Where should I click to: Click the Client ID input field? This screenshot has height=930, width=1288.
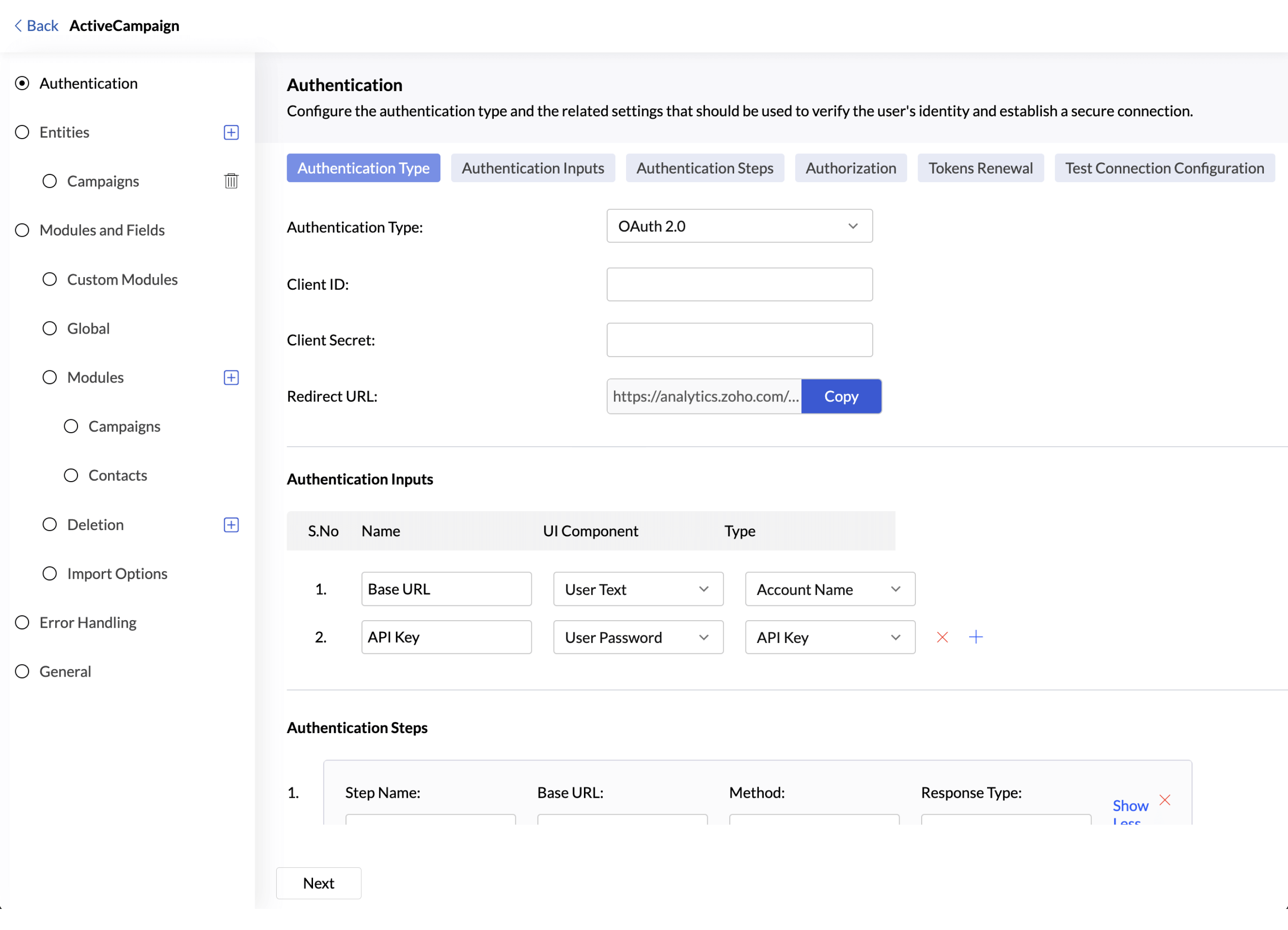pyautogui.click(x=740, y=284)
